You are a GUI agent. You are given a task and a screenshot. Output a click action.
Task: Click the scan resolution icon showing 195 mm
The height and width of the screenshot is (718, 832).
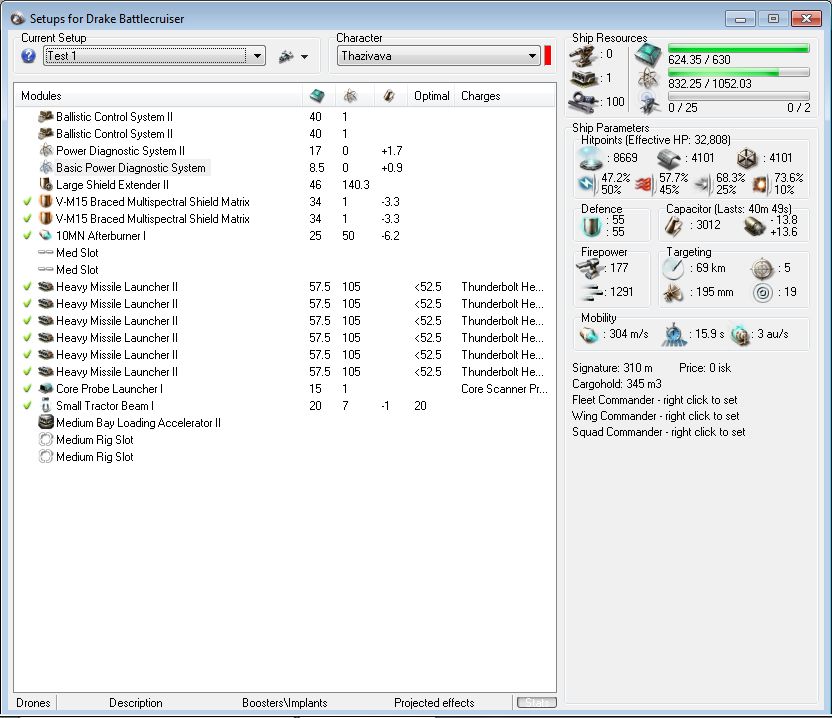(x=673, y=292)
